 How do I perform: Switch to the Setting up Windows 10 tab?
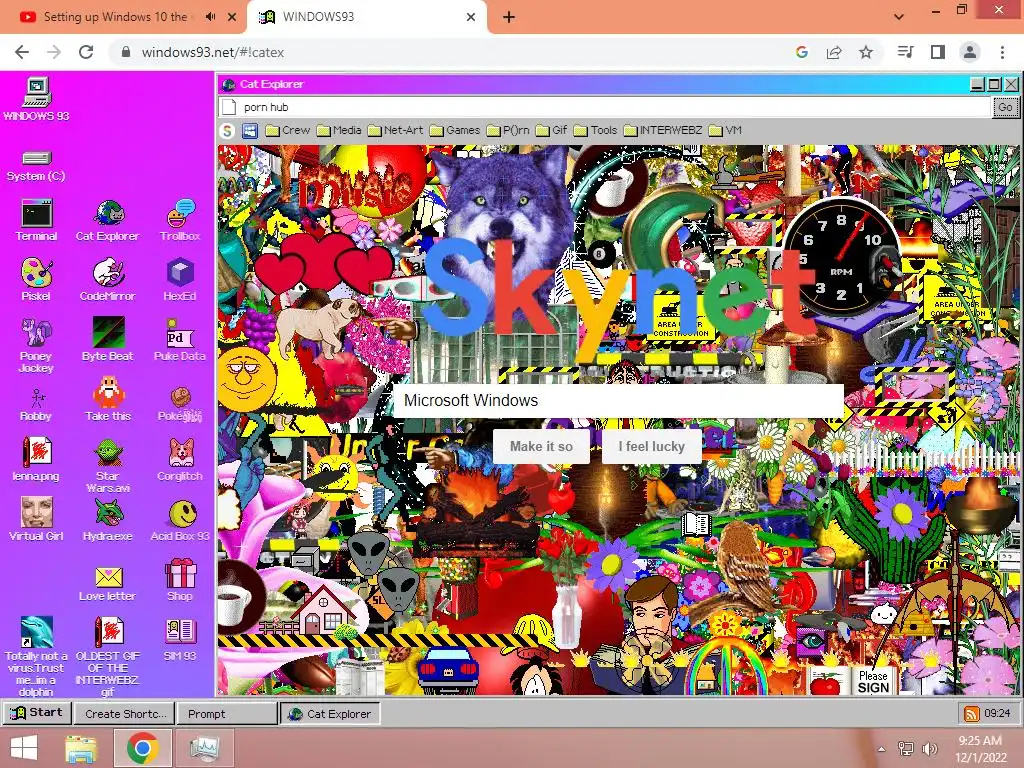[115, 17]
